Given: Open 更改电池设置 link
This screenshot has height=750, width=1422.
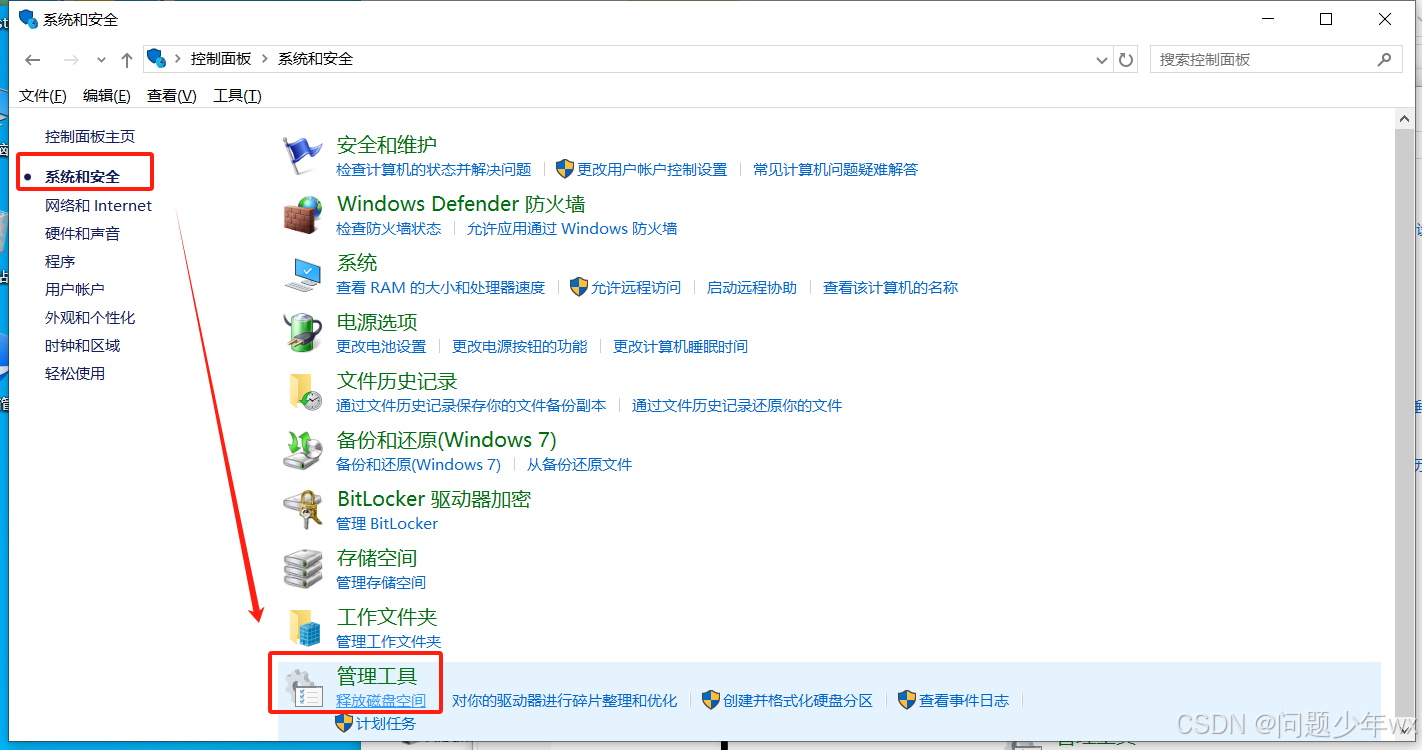Looking at the screenshot, I should [381, 347].
